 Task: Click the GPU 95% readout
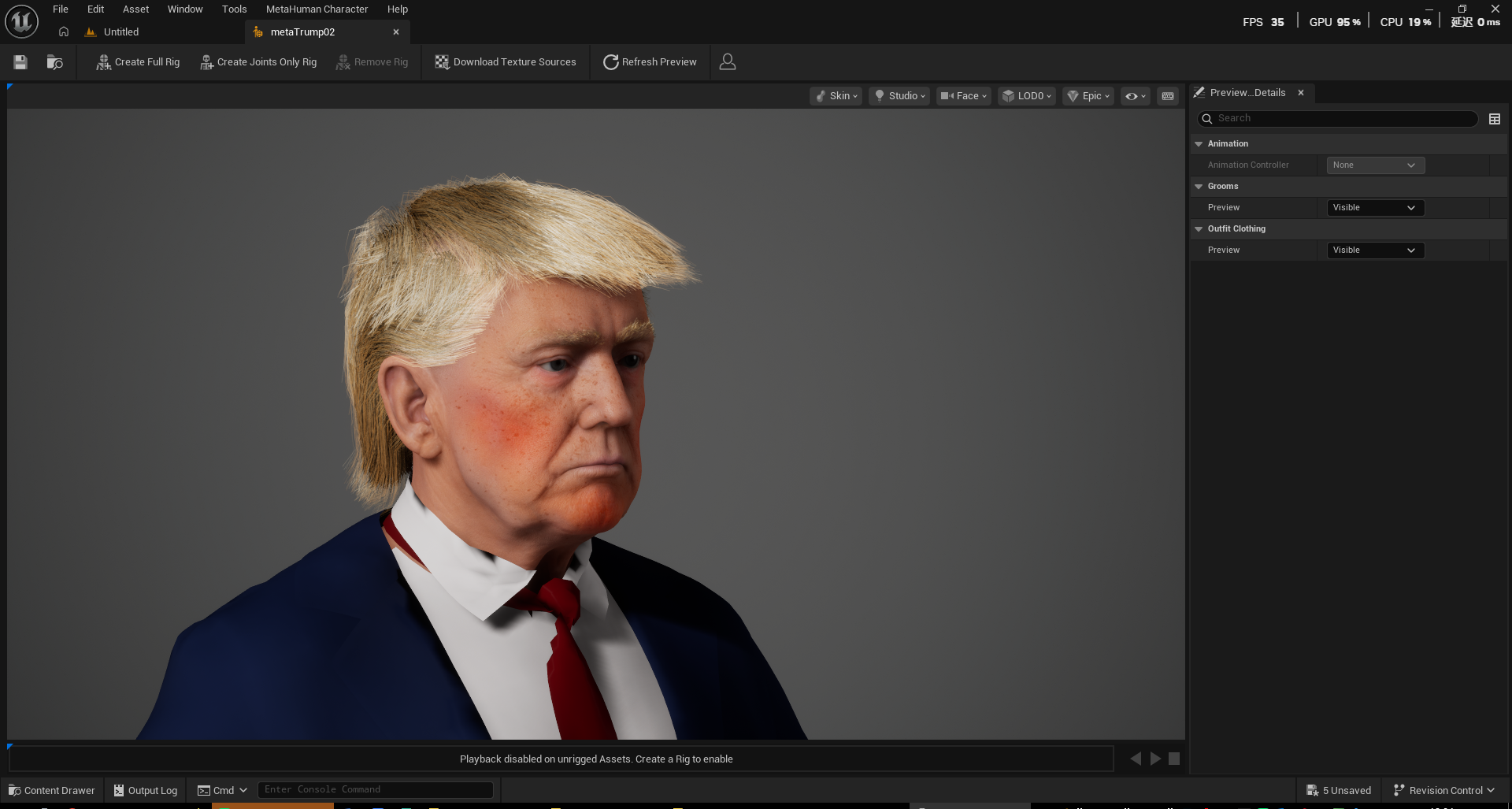[1335, 22]
